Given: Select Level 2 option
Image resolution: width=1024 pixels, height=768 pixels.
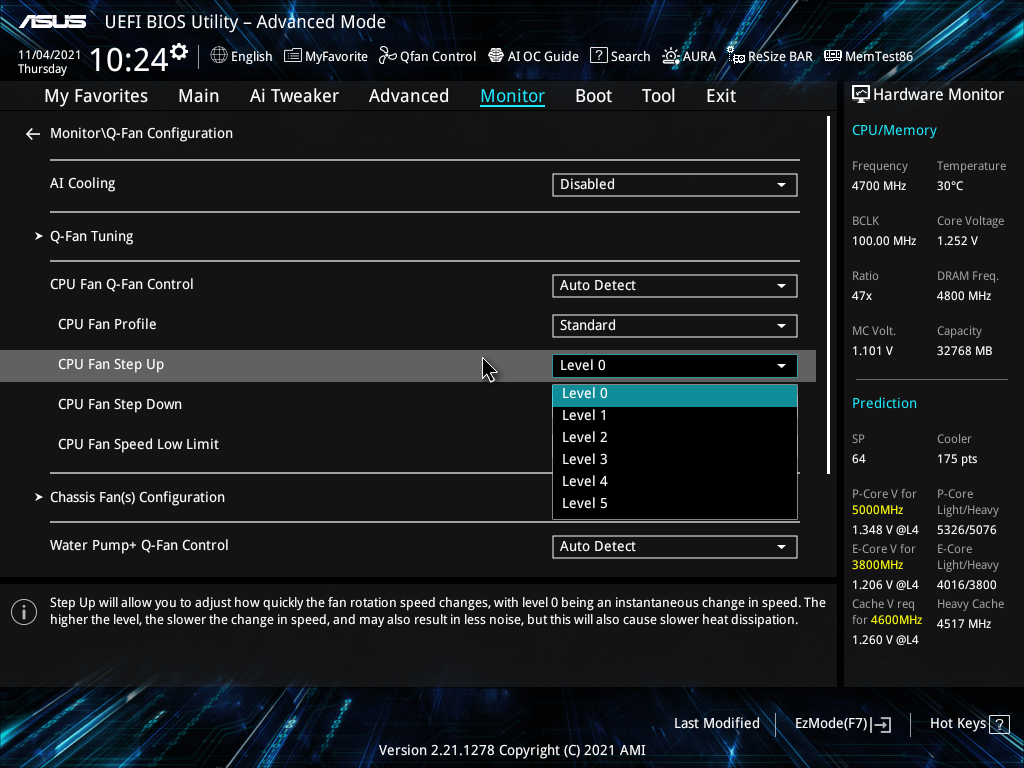Looking at the screenshot, I should (675, 438).
